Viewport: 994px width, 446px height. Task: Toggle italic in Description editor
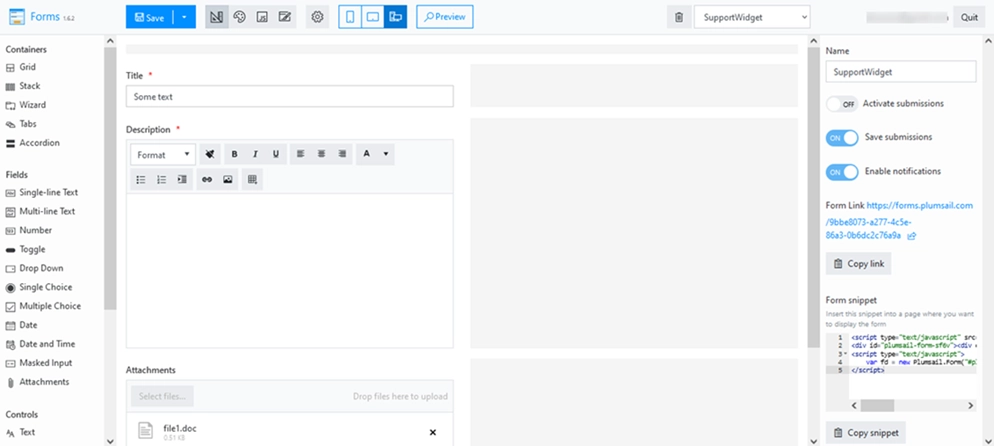coord(255,154)
